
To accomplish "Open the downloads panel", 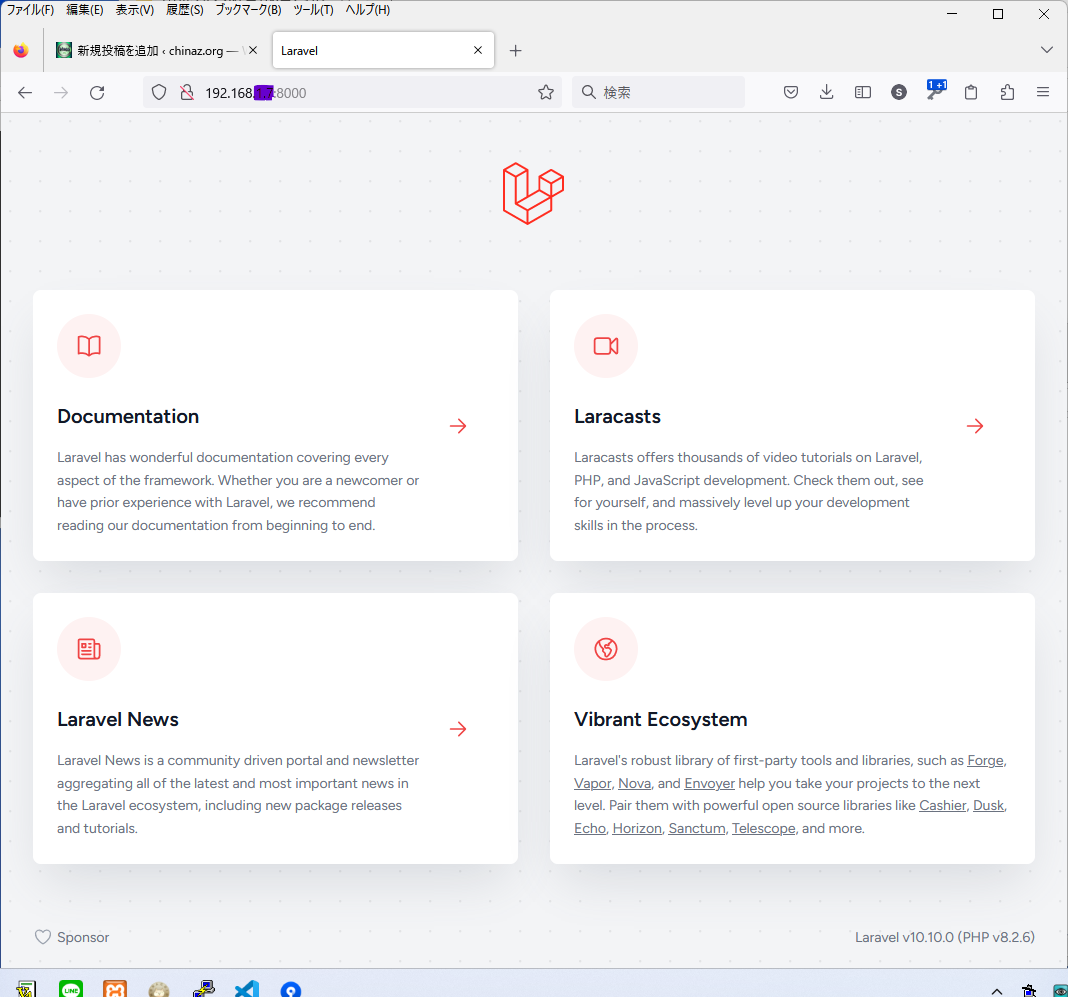I will 826,93.
